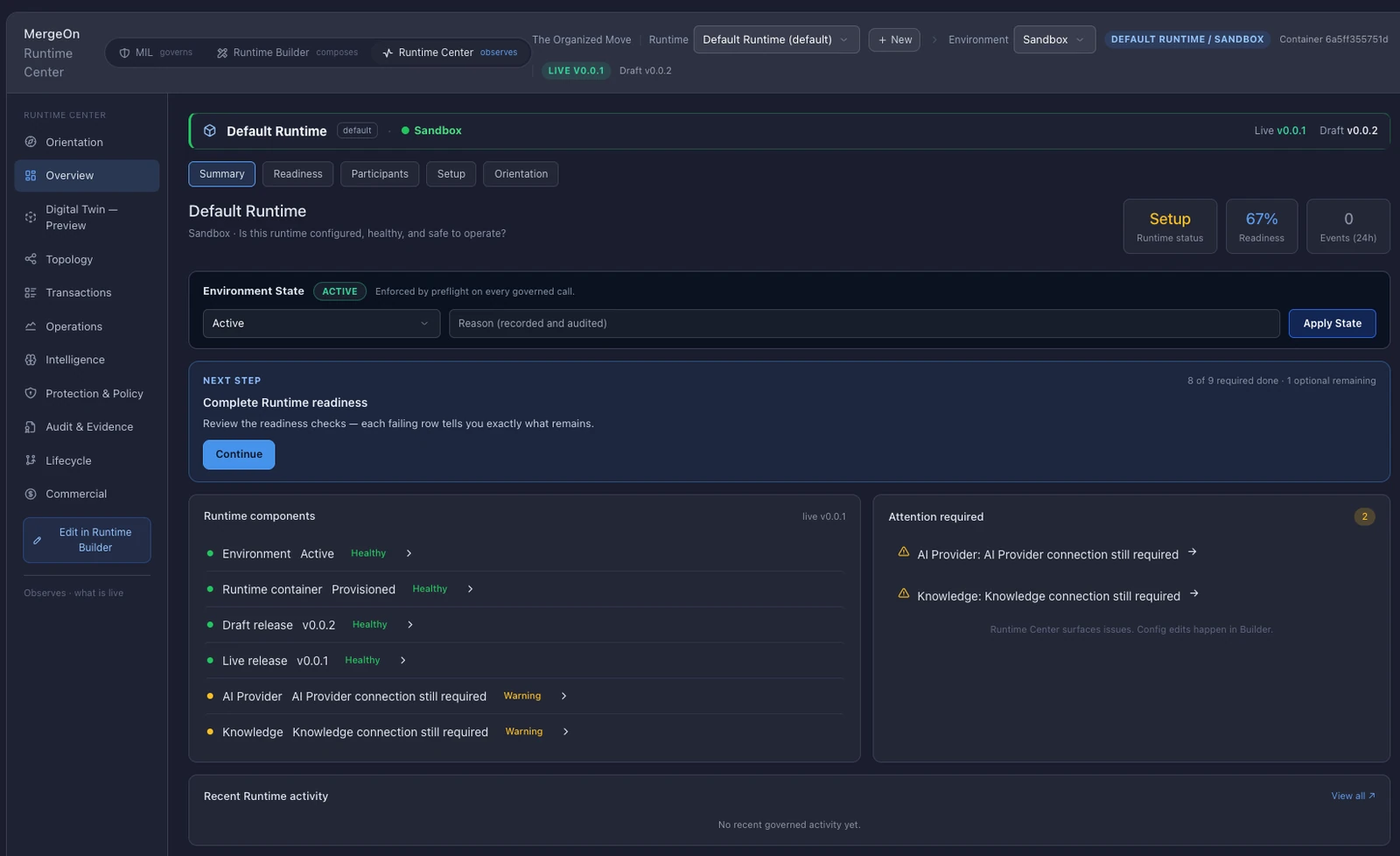The height and width of the screenshot is (856, 1400).
Task: Click the ACTIVE environment state badge
Action: point(339,291)
